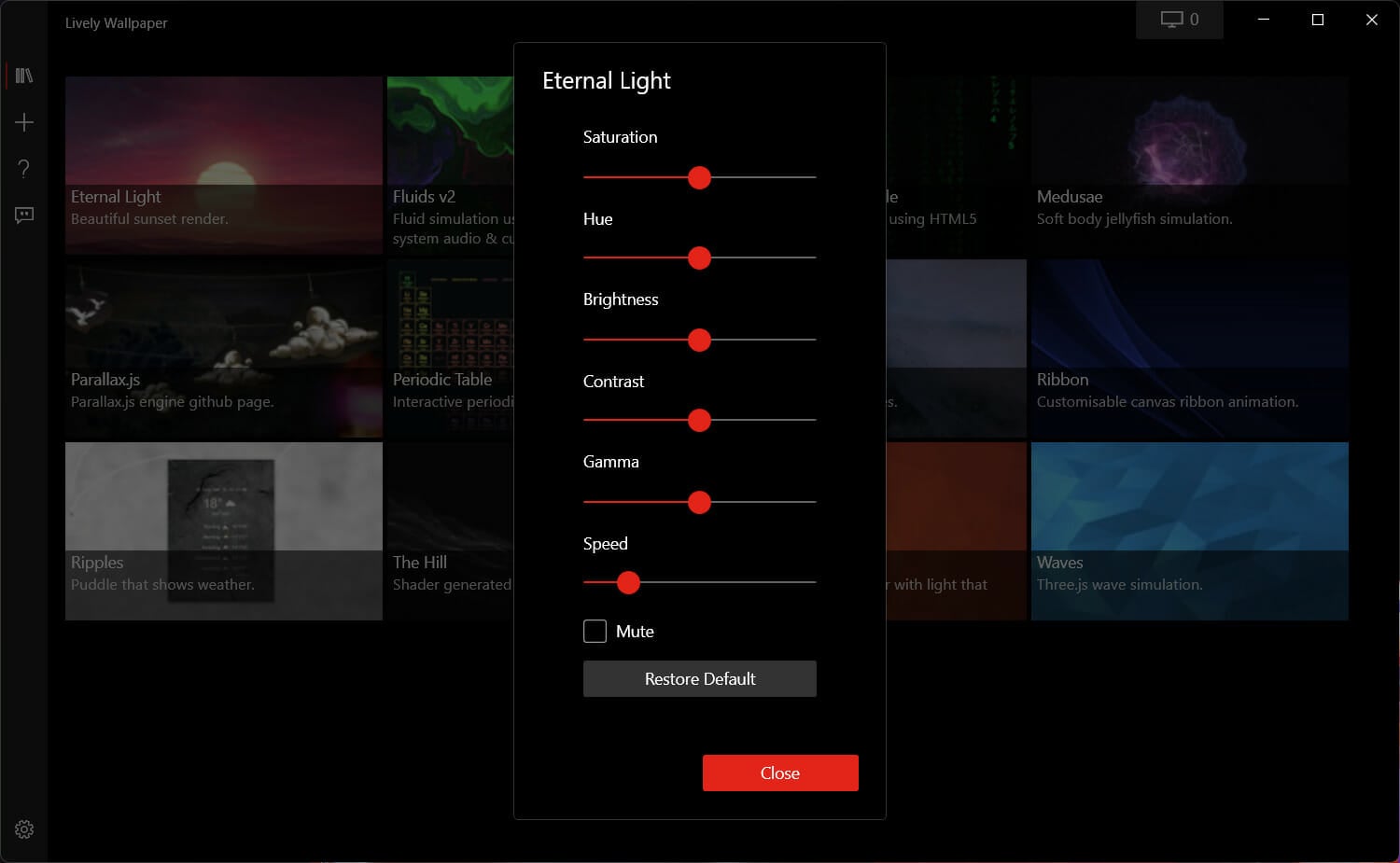Select the Ribbon wallpaper thumbnail
Viewport: 1400px width, 863px height.
pyautogui.click(x=1189, y=348)
